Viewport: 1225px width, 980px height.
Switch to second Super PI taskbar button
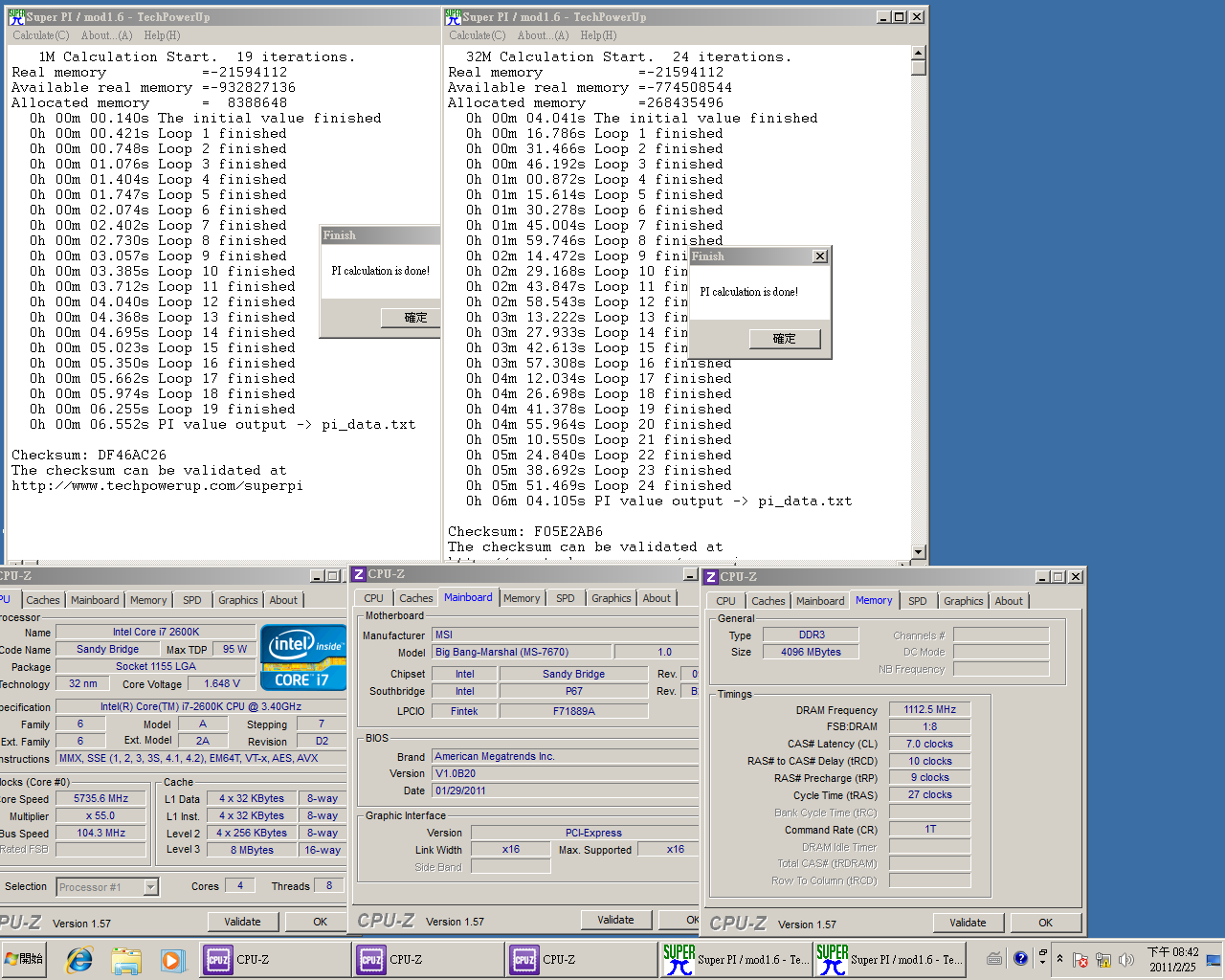click(x=889, y=959)
